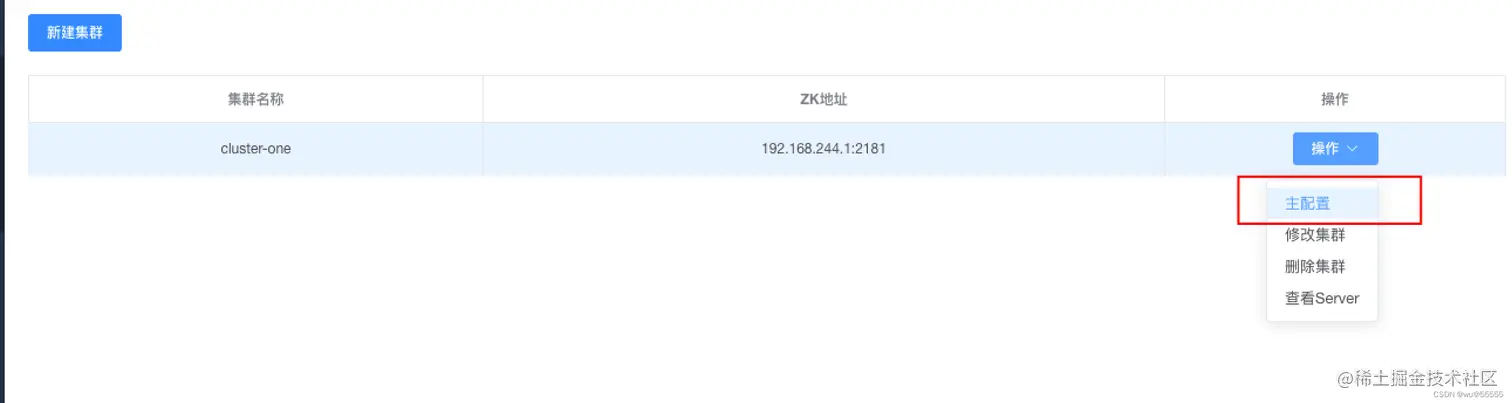
Task: Click the 192.168.244.1:2181 address cell
Action: pyautogui.click(x=824, y=149)
